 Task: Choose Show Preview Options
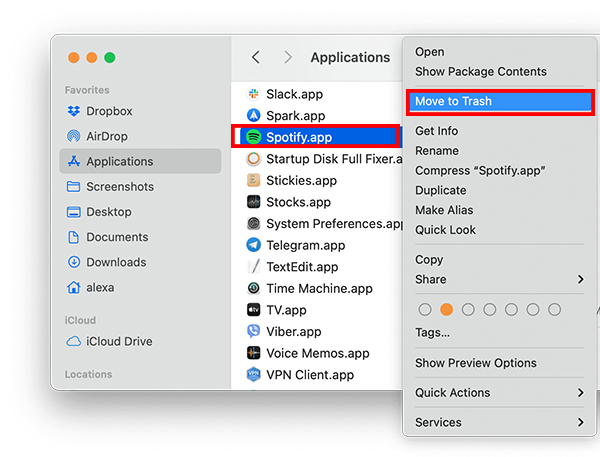pyautogui.click(x=476, y=363)
